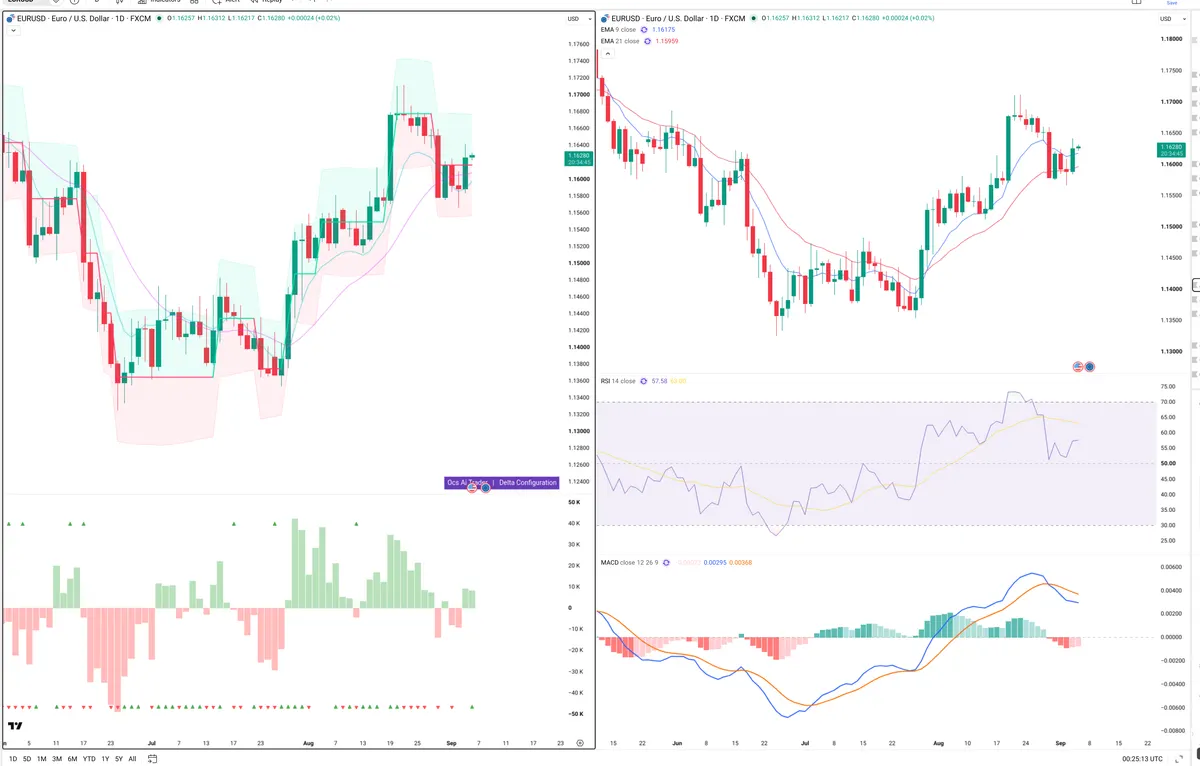
Task: Select the 1Y time range
Action: (105, 759)
